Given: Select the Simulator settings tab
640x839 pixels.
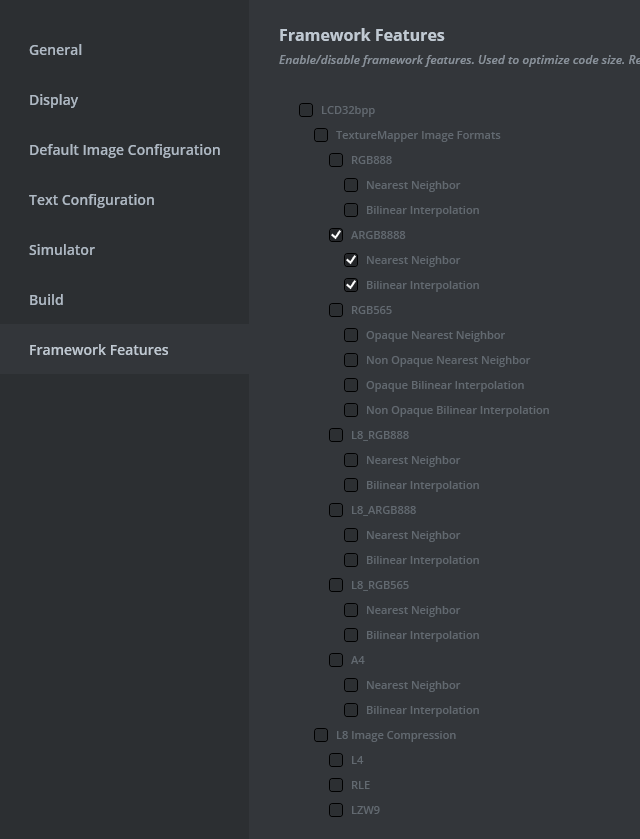Looking at the screenshot, I should (62, 250).
